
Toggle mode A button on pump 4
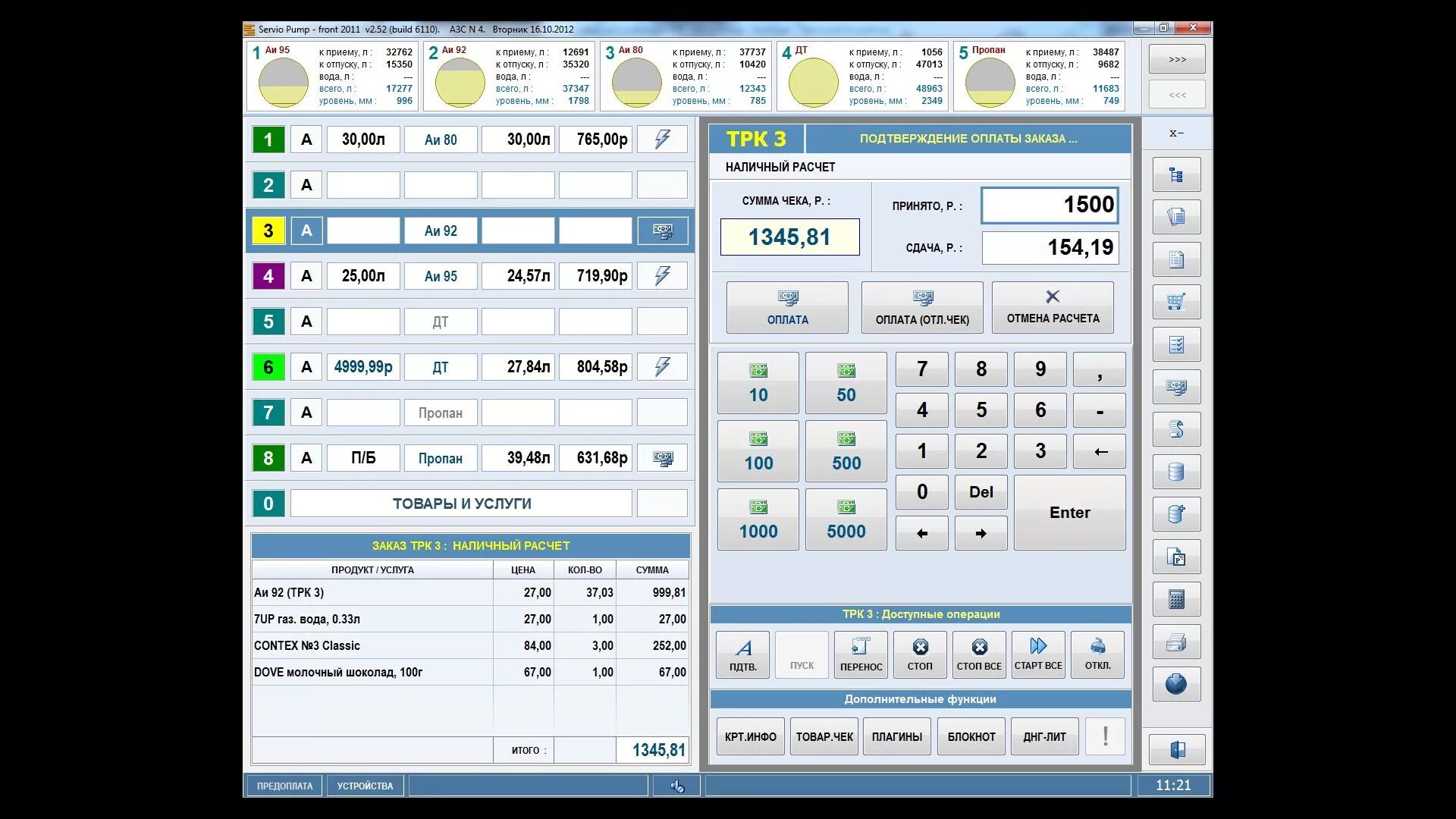pyautogui.click(x=306, y=276)
